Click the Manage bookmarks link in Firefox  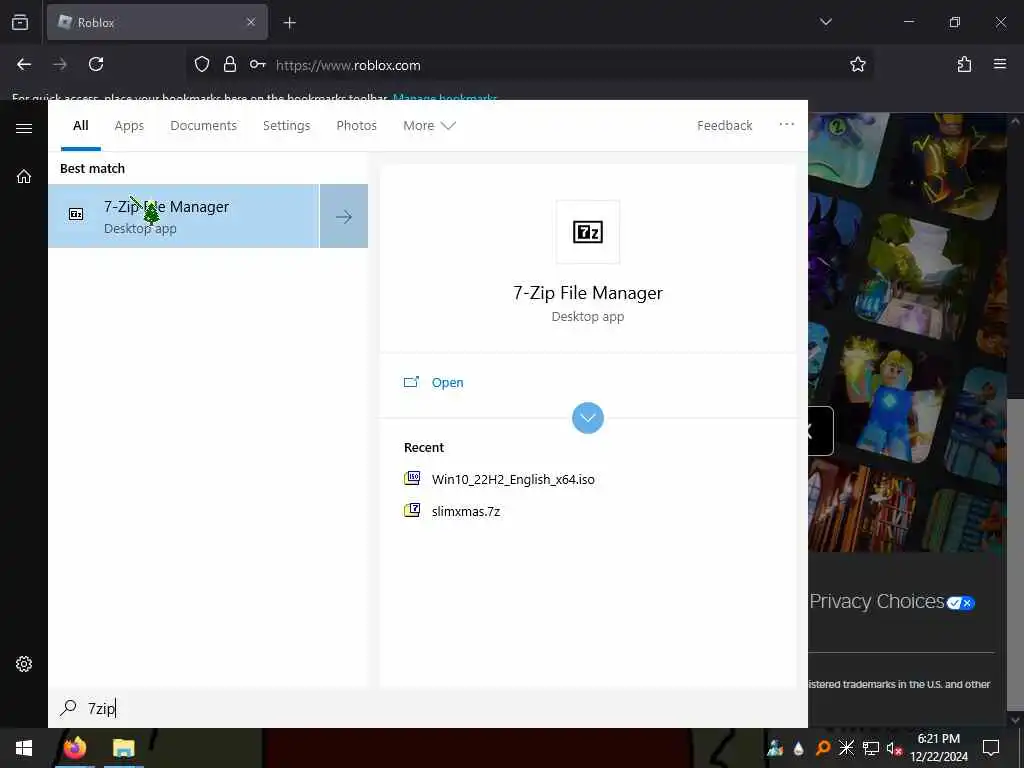coord(445,98)
